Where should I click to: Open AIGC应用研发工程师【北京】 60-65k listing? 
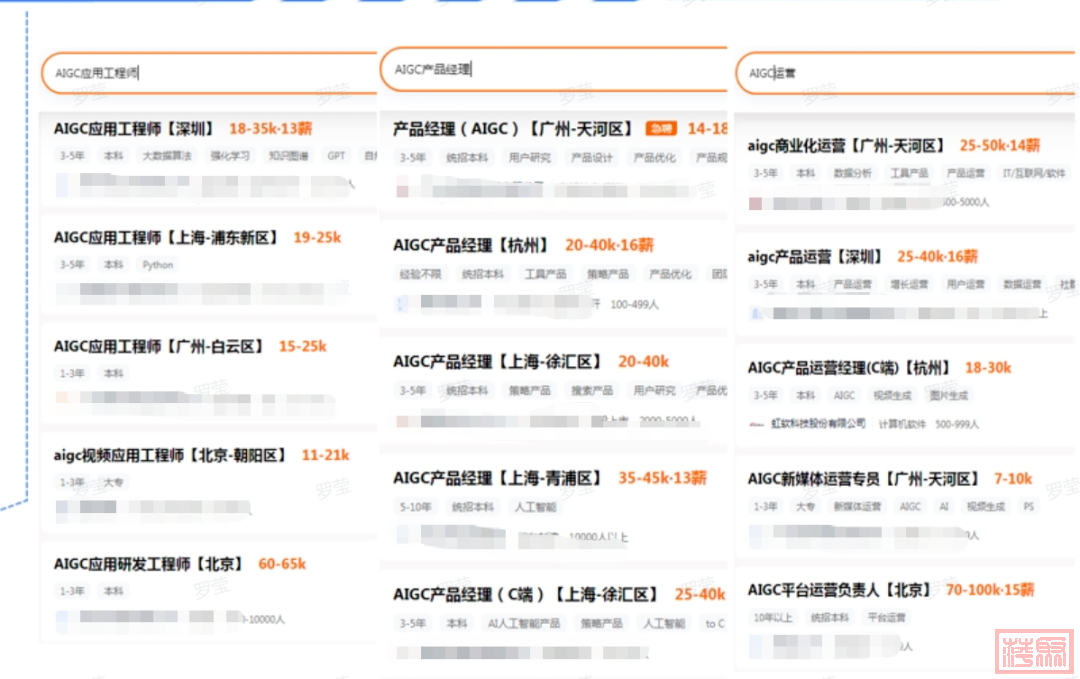(149, 564)
